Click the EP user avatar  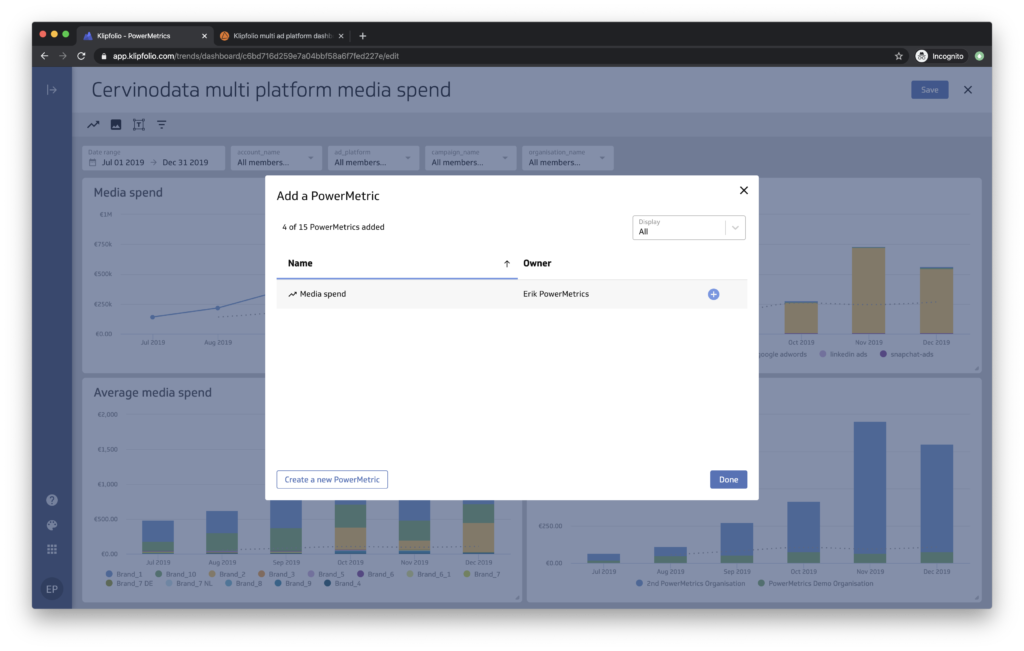[x=52, y=589]
